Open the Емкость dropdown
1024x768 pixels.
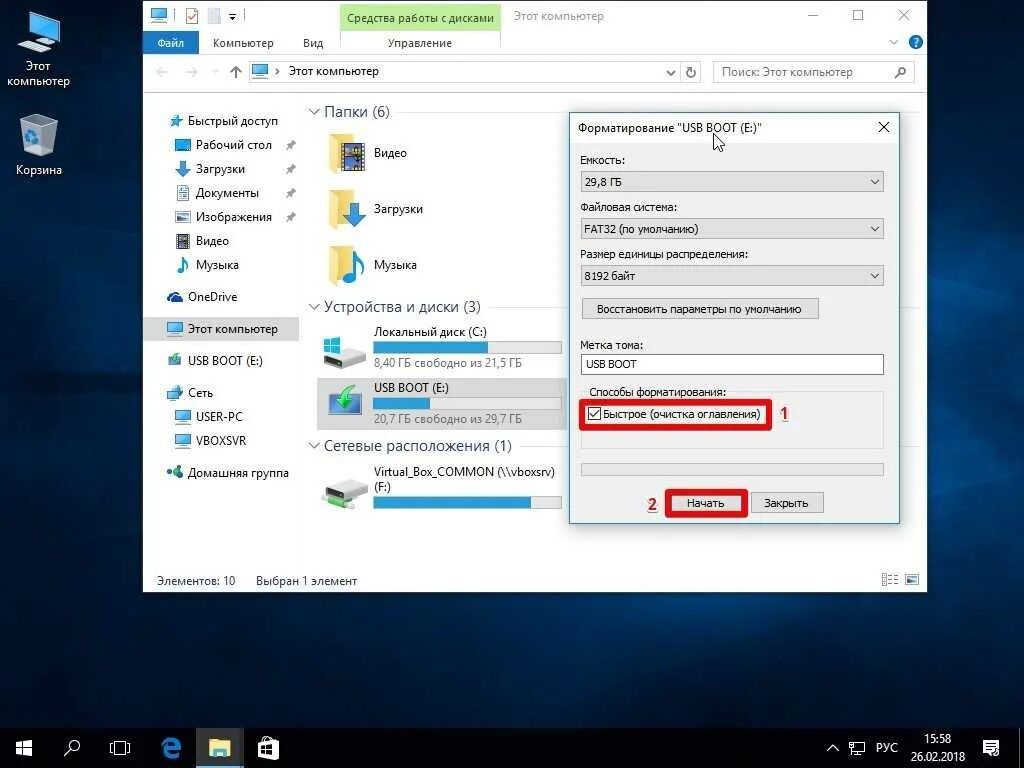click(732, 182)
